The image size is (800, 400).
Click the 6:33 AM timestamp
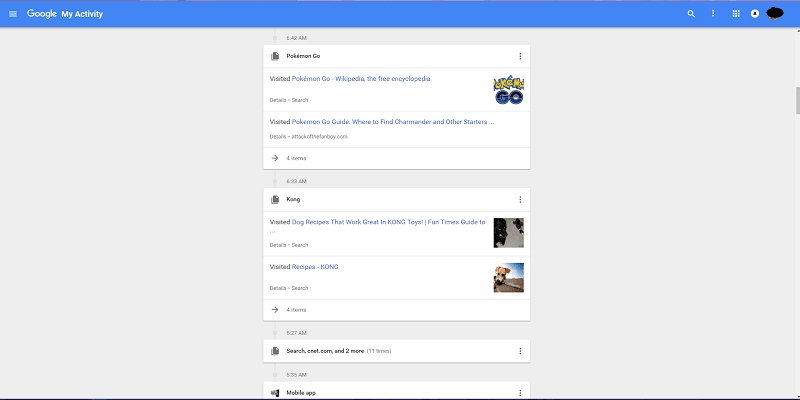296,182
